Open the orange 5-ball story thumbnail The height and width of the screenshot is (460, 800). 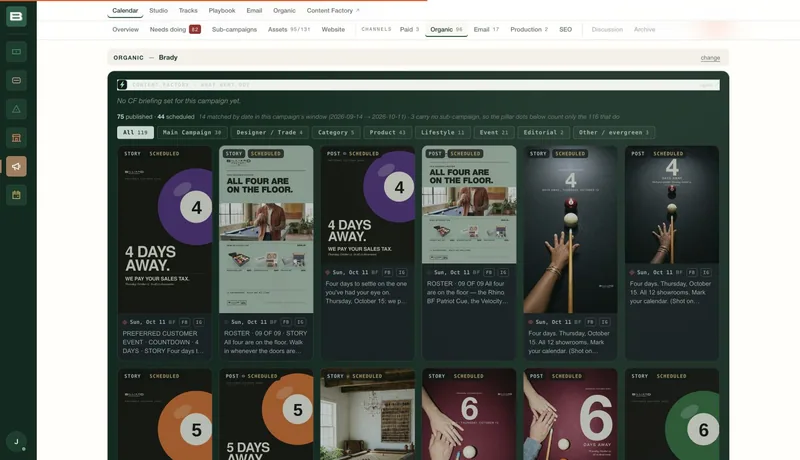(x=165, y=415)
